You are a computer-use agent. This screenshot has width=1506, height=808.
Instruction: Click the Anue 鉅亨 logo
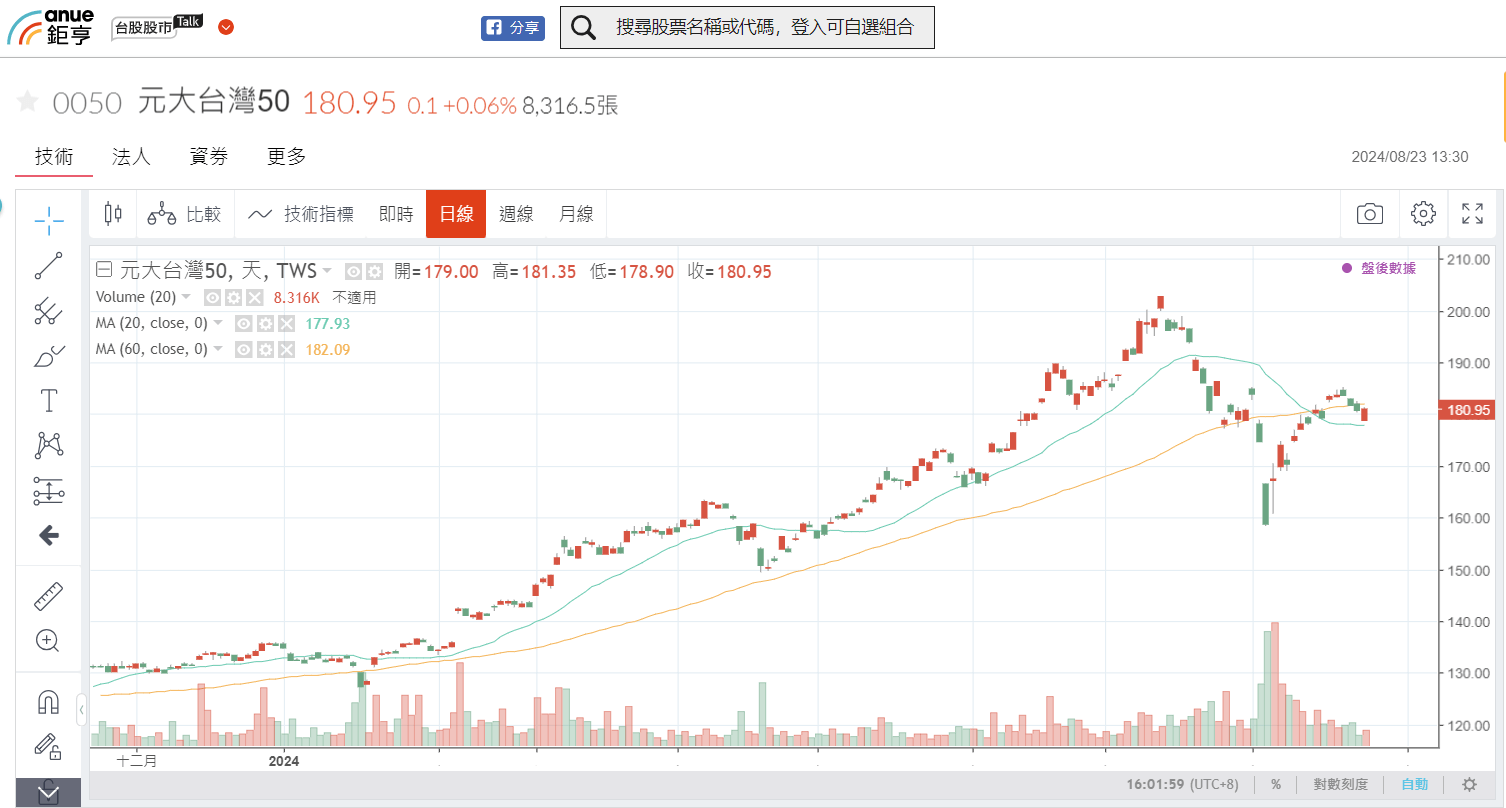tap(52, 27)
